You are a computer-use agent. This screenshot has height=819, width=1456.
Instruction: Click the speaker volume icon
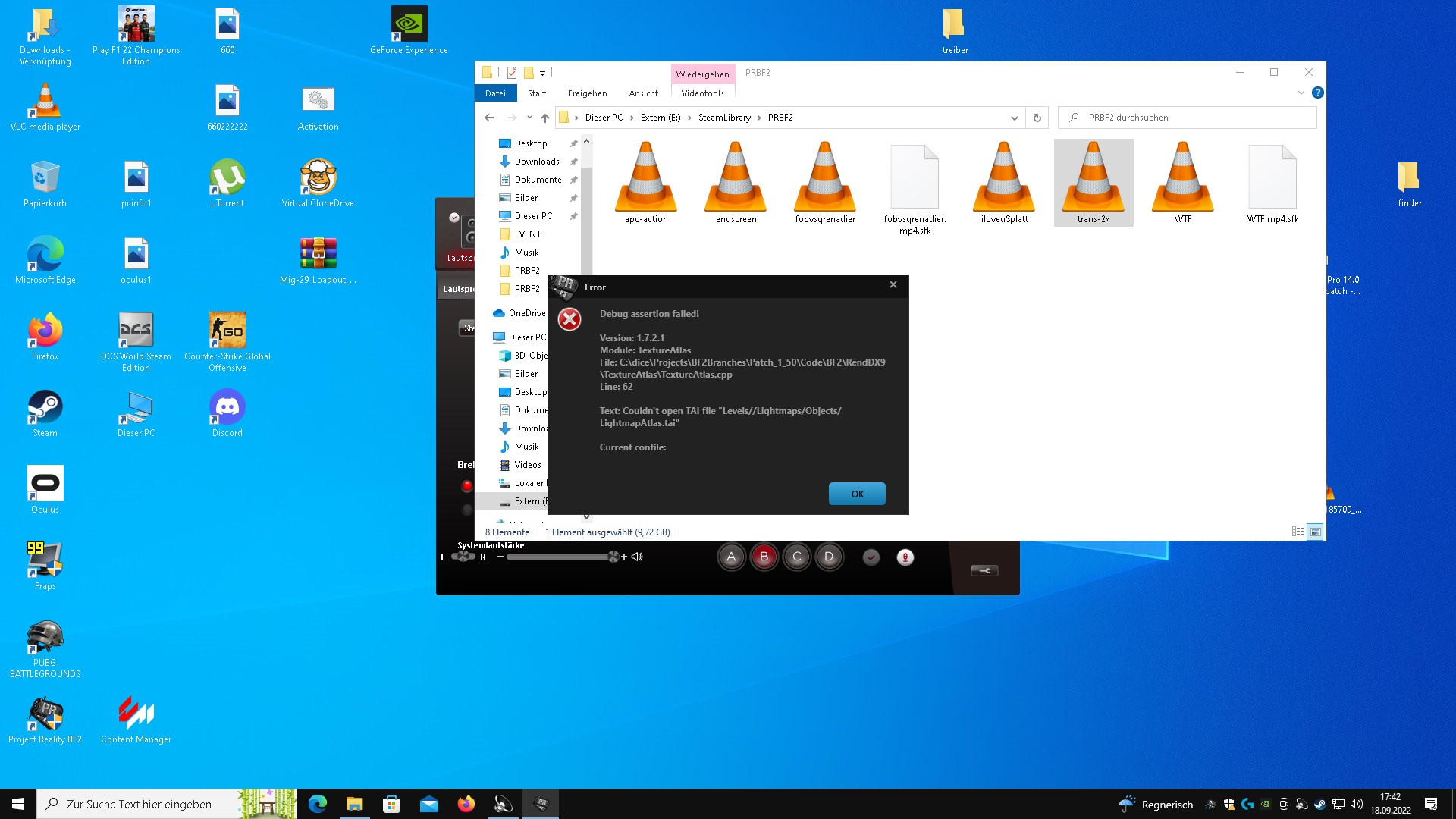[x=637, y=557]
